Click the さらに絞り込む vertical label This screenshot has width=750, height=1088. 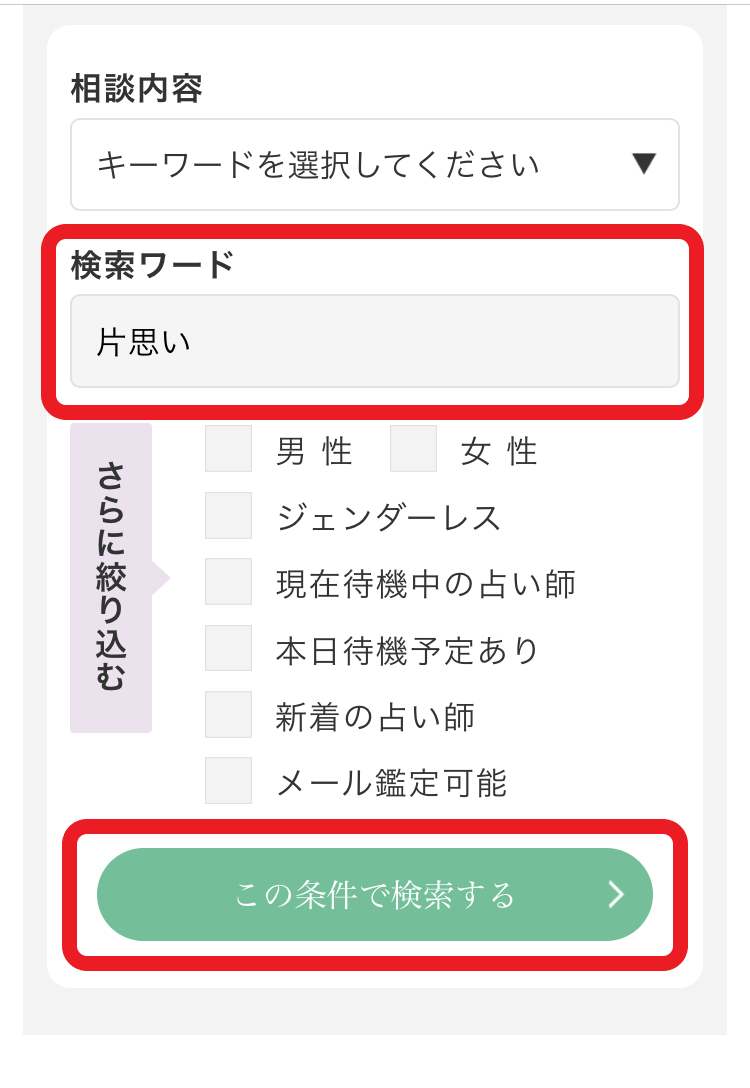(x=111, y=578)
